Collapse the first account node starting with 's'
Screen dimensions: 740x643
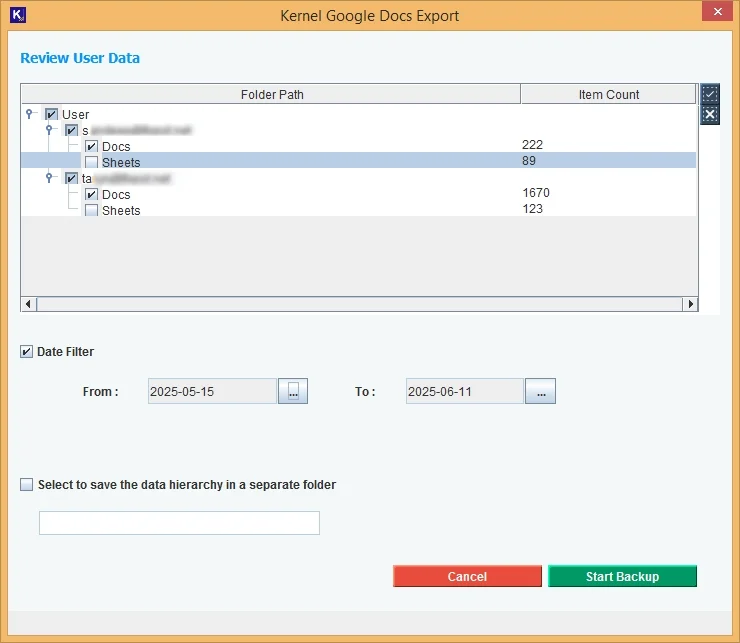(49, 129)
